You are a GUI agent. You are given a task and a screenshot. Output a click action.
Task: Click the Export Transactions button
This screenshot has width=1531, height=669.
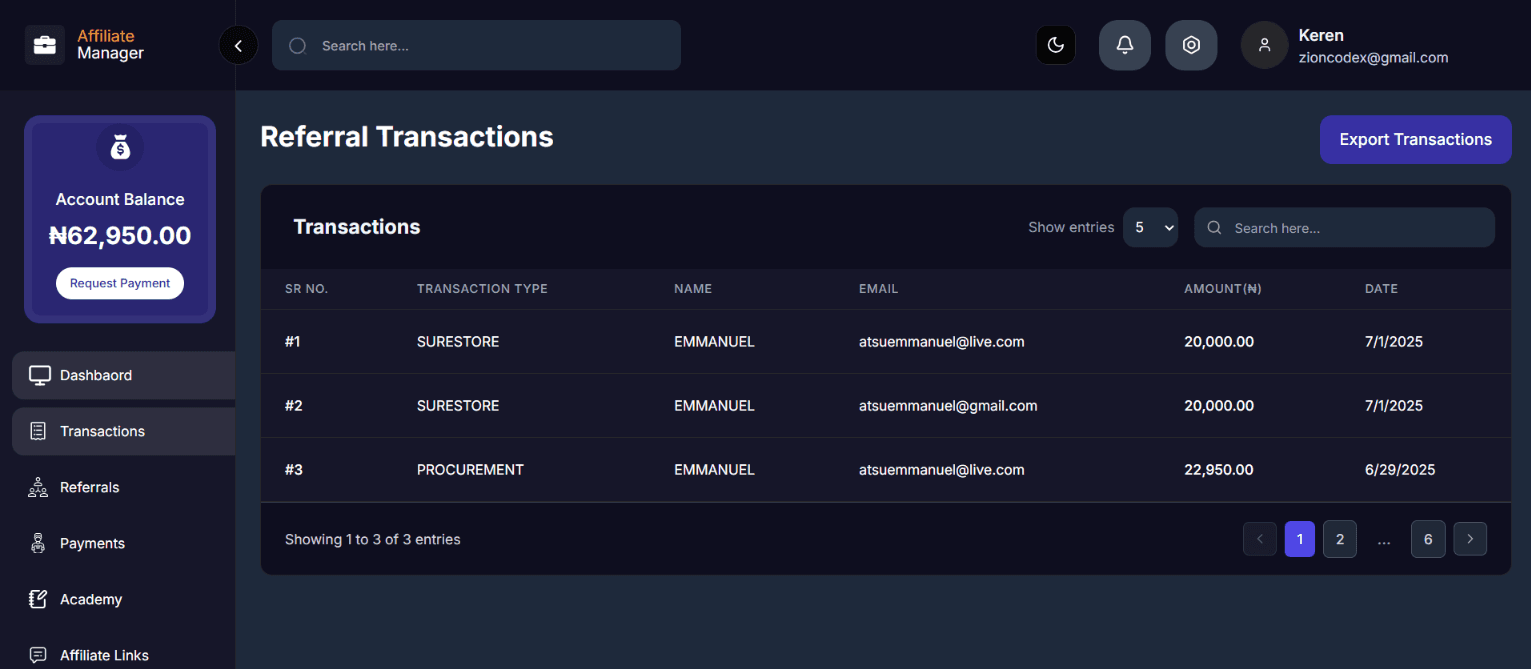point(1415,139)
